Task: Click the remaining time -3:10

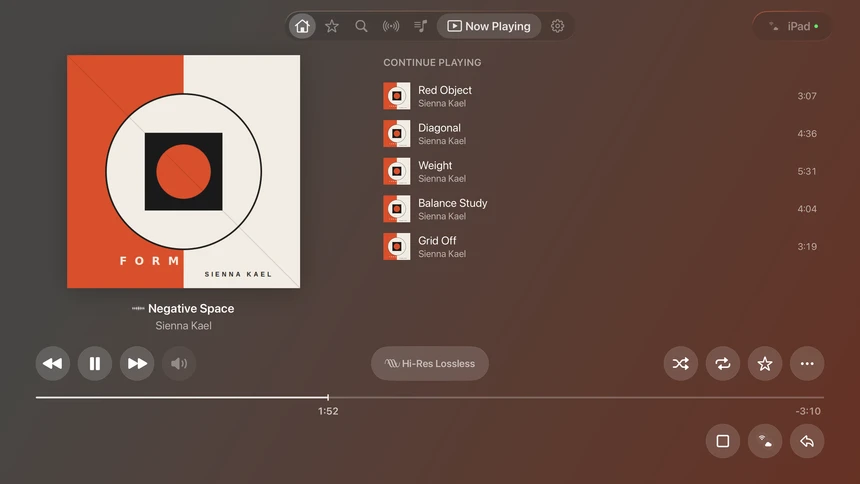Action: (808, 411)
